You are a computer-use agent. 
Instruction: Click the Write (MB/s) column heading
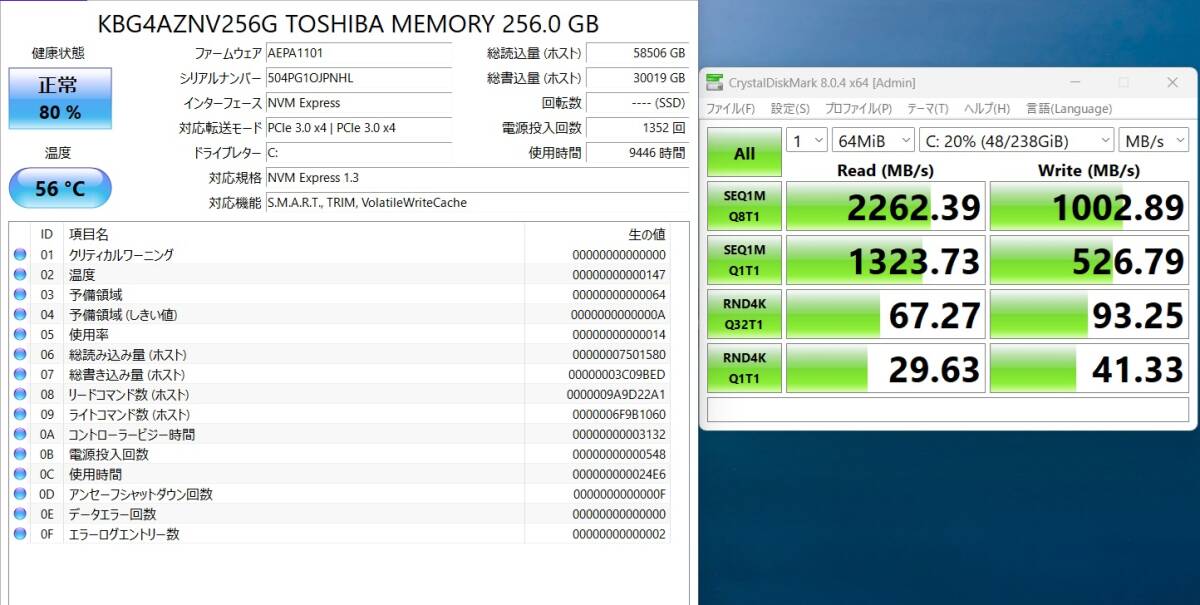pos(1089,170)
